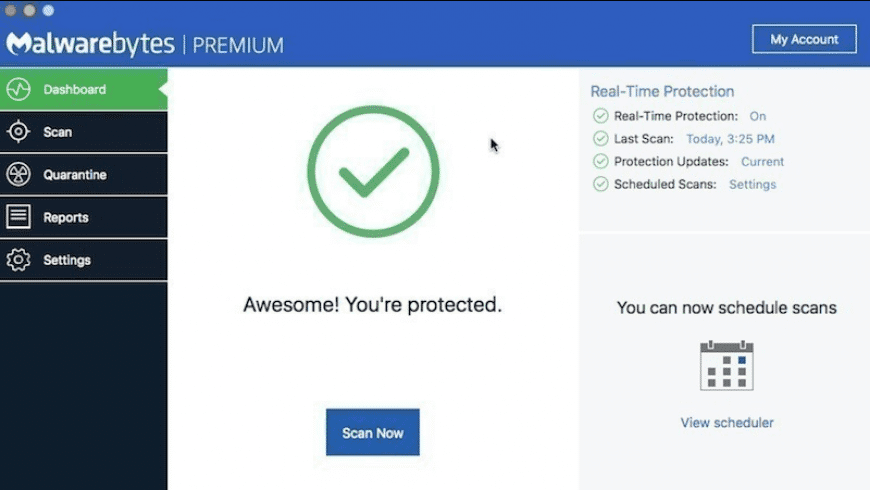Click the Settings gear icon
The width and height of the screenshot is (870, 490).
click(x=18, y=260)
